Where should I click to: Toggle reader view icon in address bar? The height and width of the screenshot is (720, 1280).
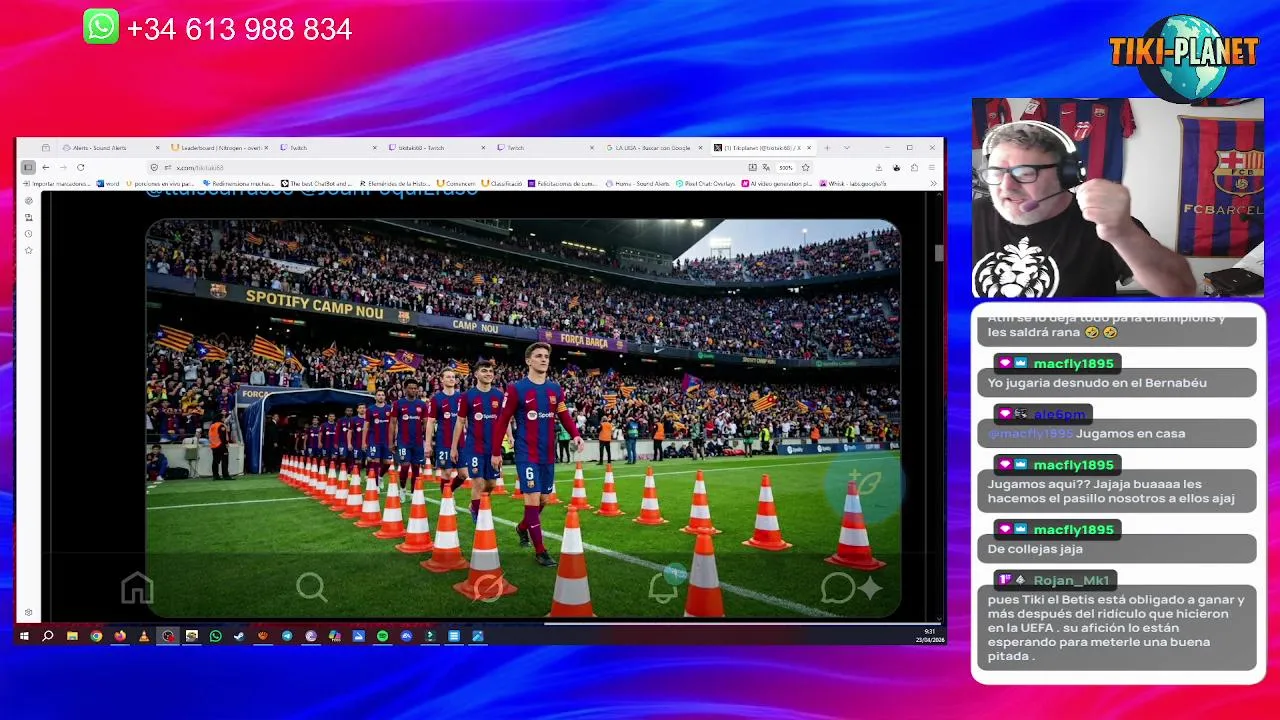[x=752, y=167]
